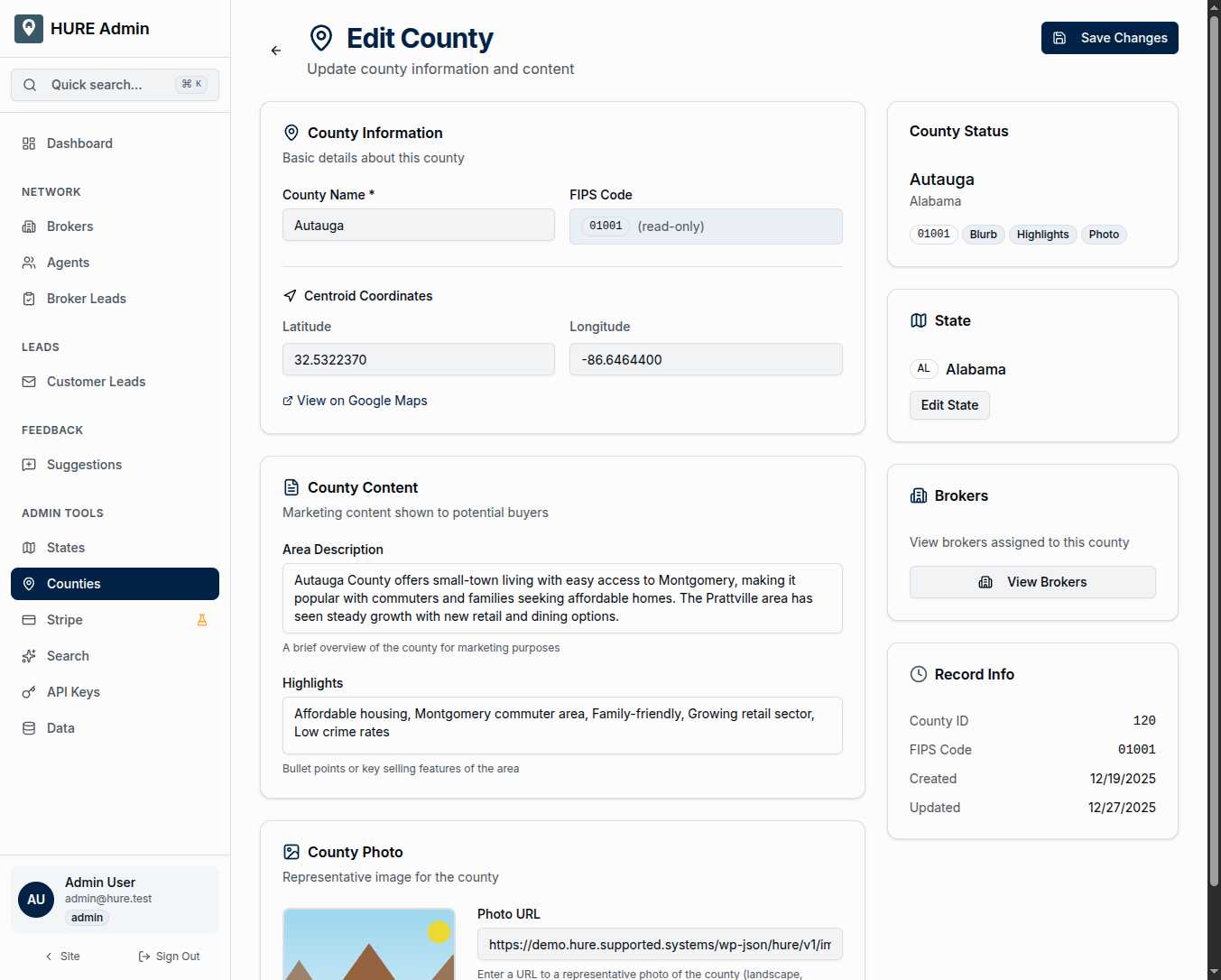
Task: Click the Highlights badge in County Status
Action: (x=1042, y=234)
